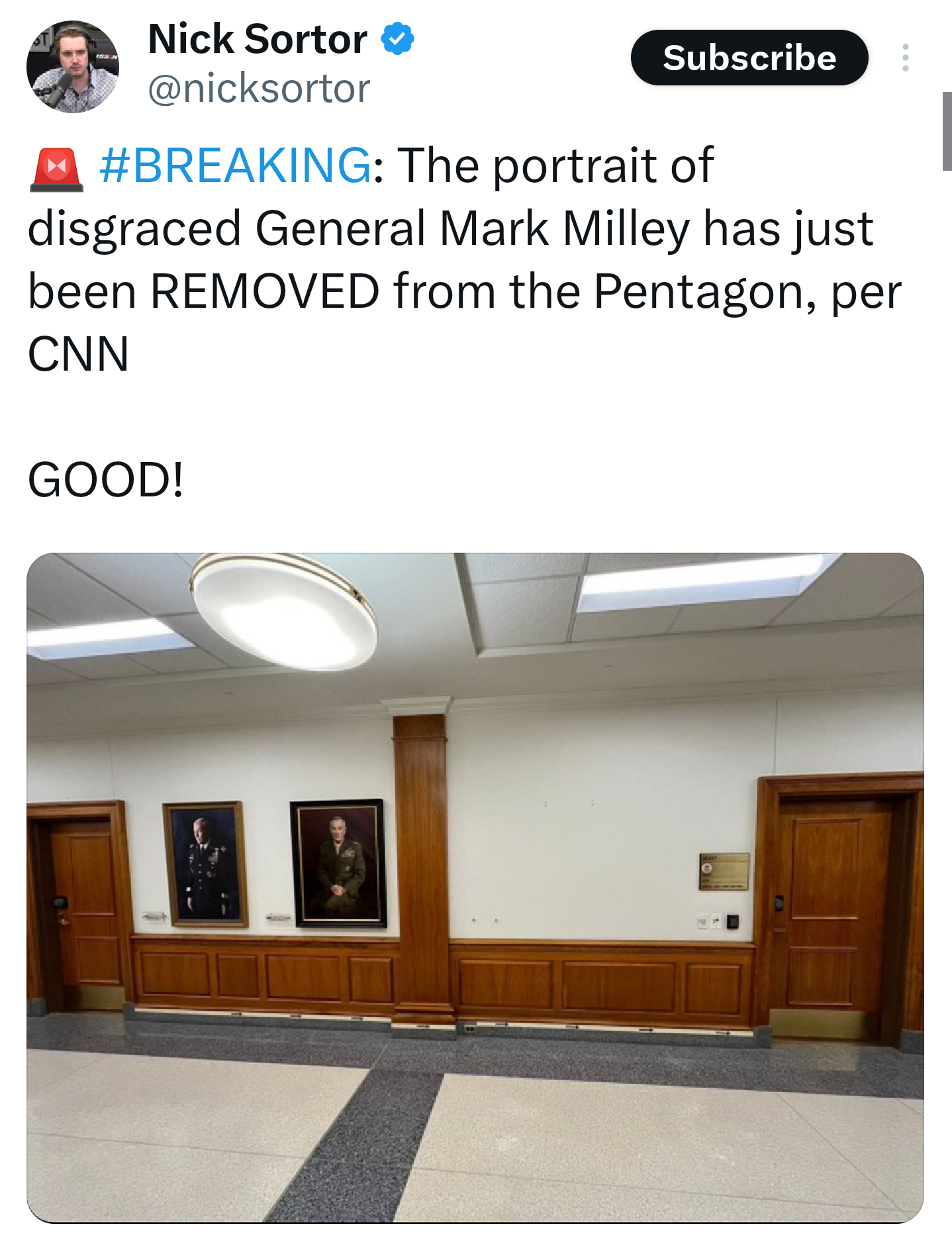Image resolution: width=952 pixels, height=1251 pixels.
Task: Open the #BREAKING hashtag link
Action: click(x=235, y=165)
